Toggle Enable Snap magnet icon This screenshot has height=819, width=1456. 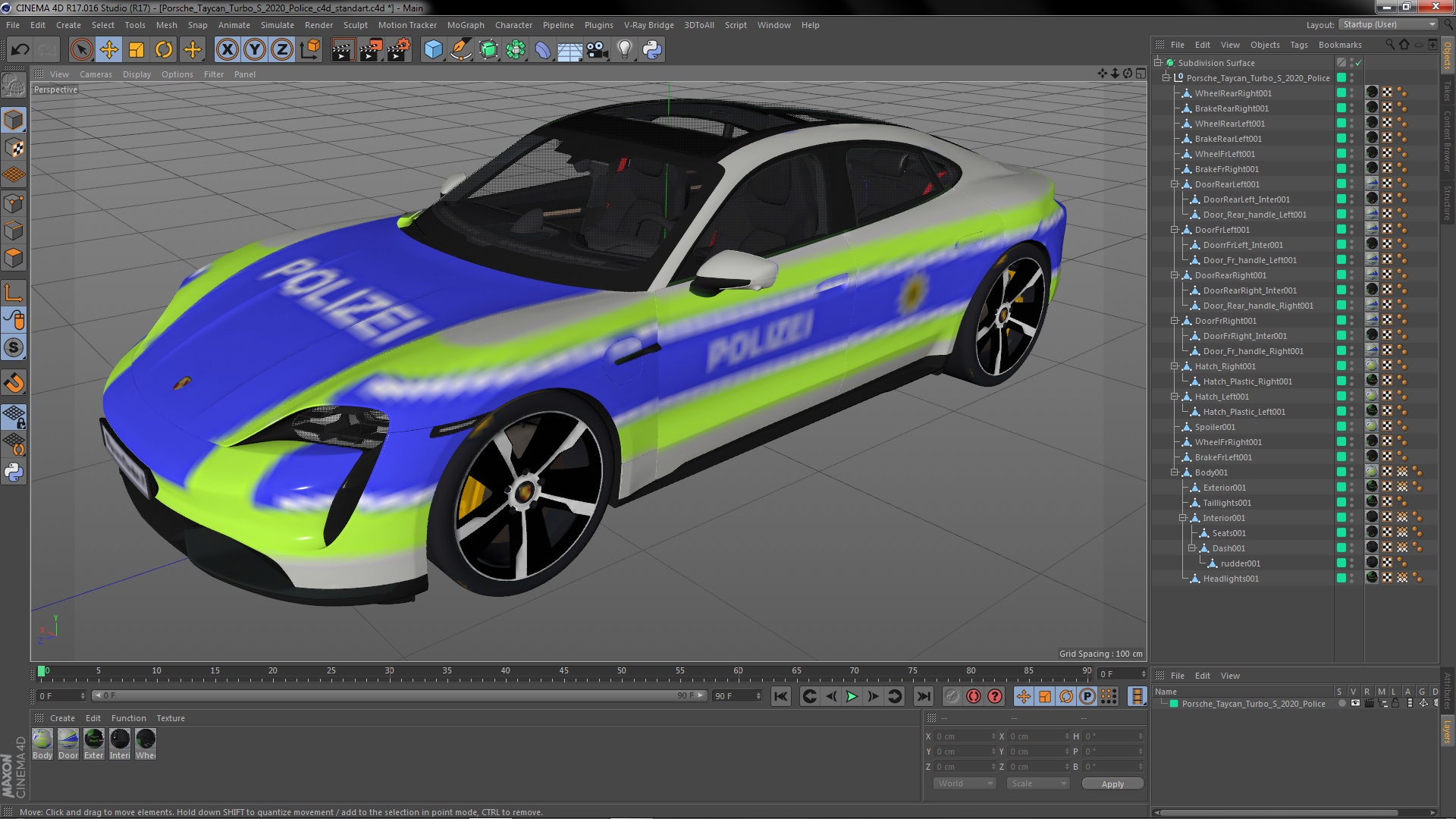pyautogui.click(x=14, y=382)
